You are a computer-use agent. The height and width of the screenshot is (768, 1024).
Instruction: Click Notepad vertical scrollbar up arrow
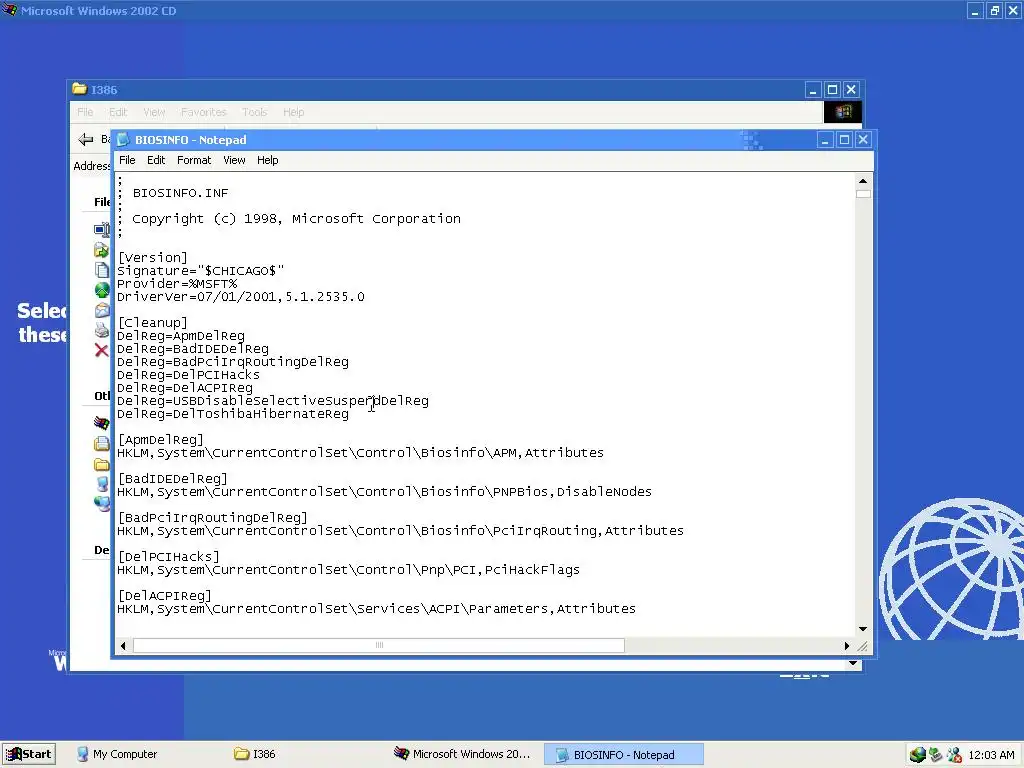point(863,181)
